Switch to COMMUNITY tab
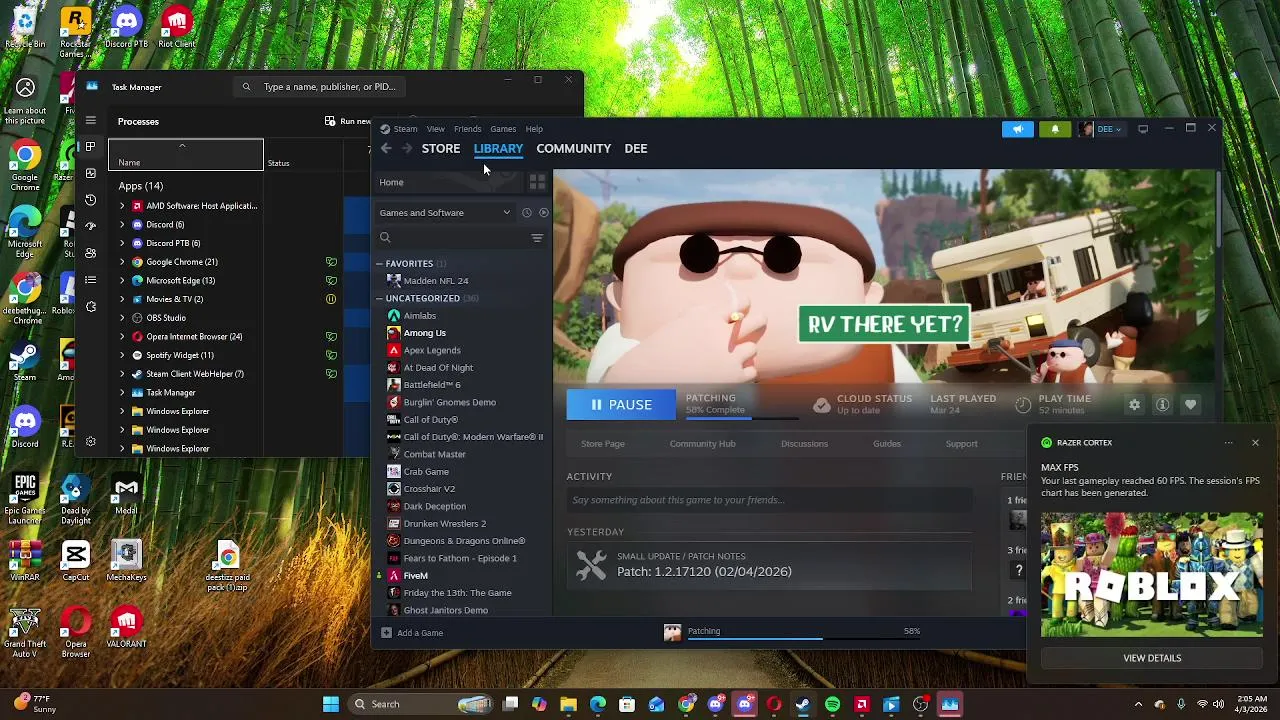Viewport: 1280px width, 720px height. click(573, 148)
